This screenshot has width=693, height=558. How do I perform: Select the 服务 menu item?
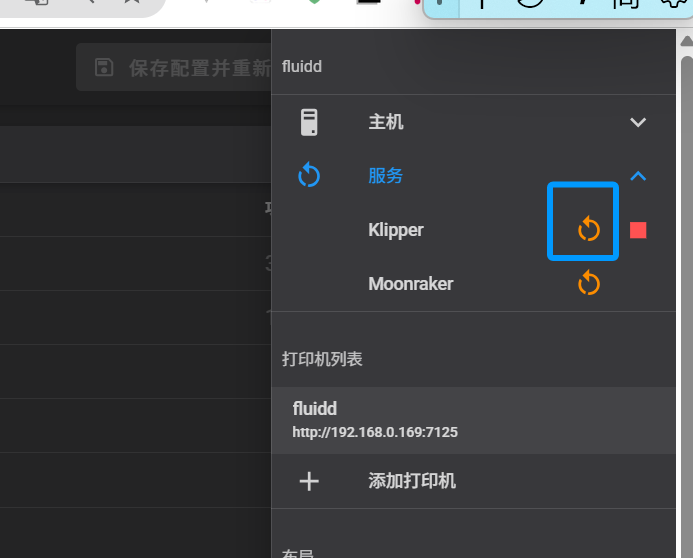[x=386, y=176]
